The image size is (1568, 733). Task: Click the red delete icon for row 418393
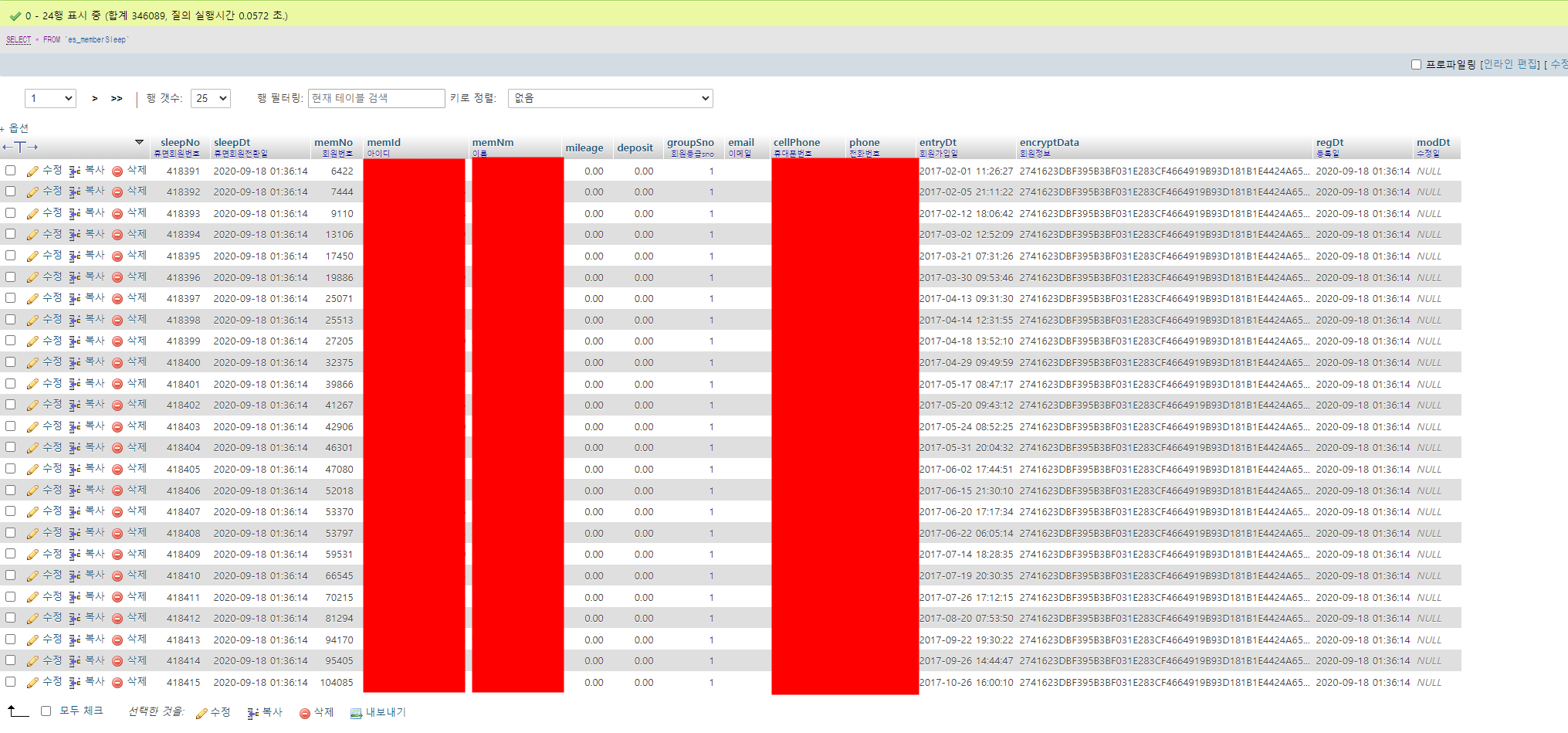(x=117, y=214)
